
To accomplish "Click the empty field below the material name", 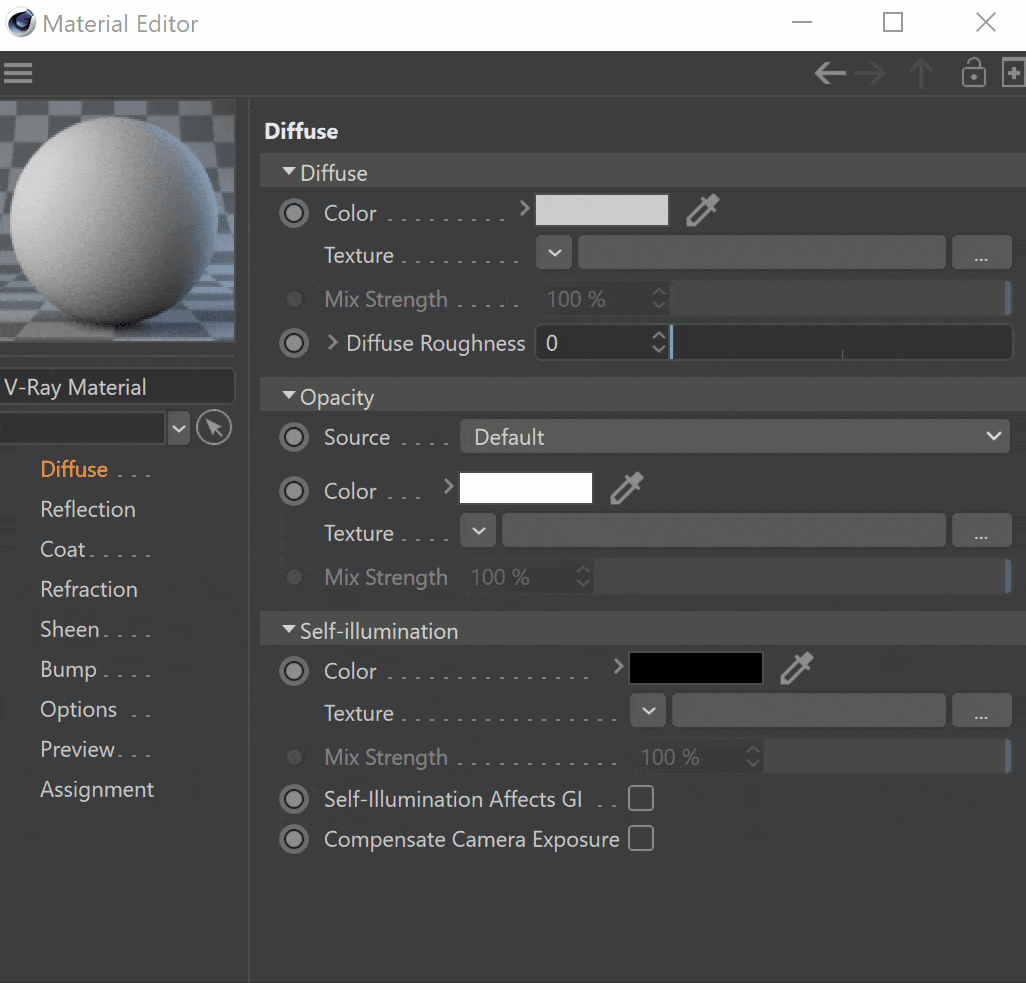I will pyautogui.click(x=82, y=429).
